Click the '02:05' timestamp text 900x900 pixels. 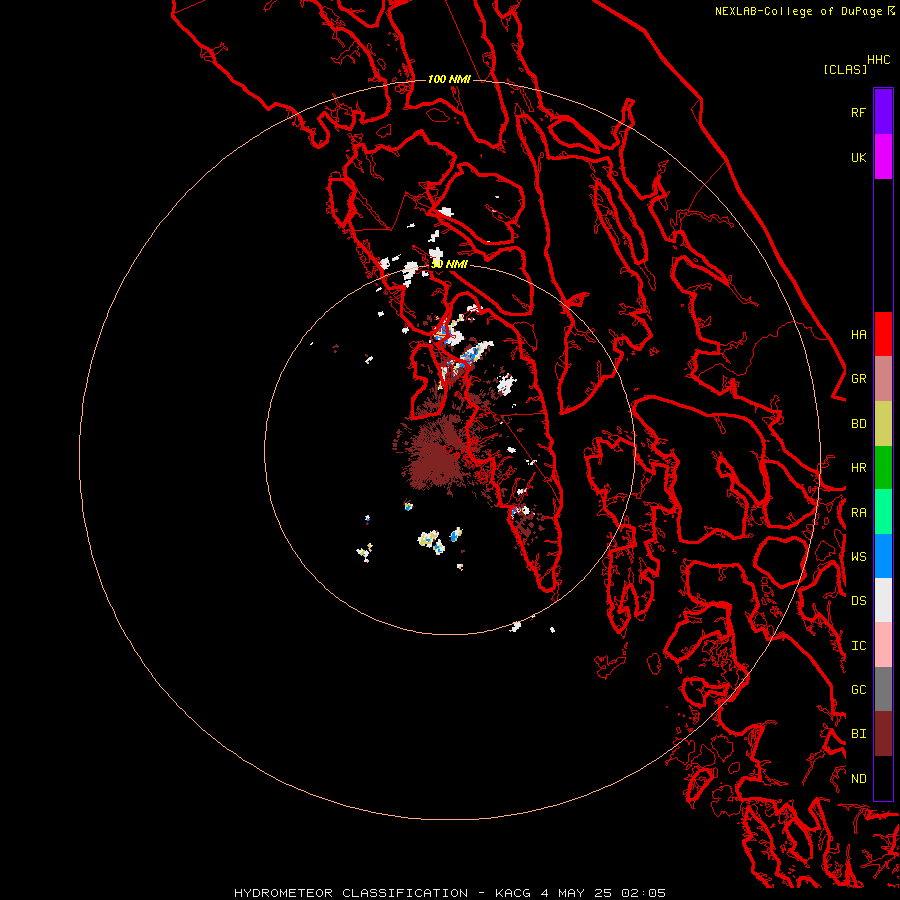644,893
